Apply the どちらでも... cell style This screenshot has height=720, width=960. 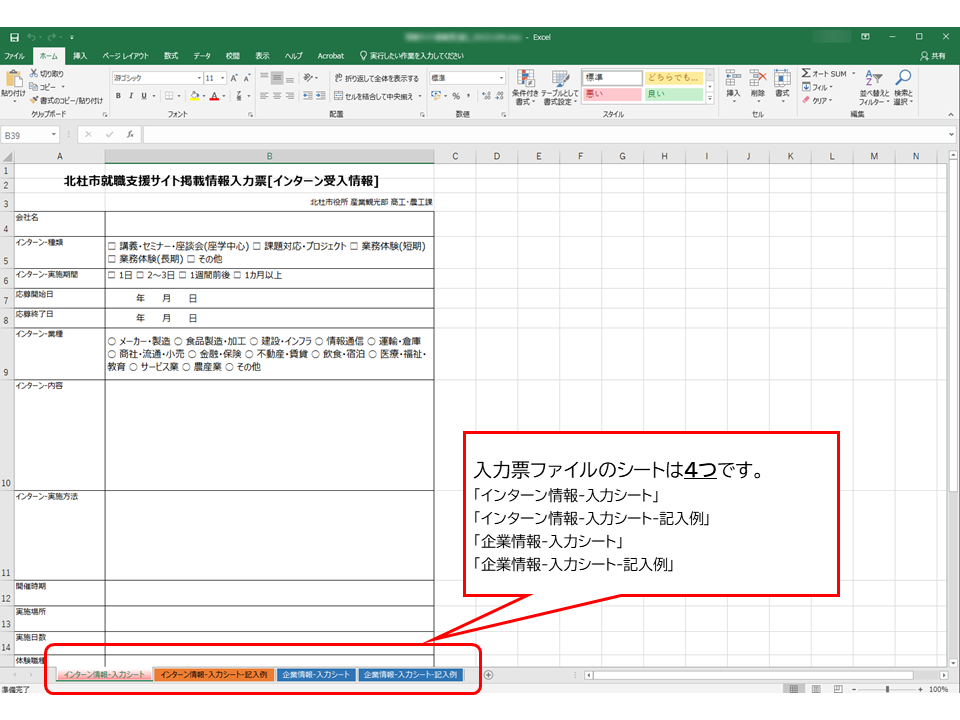[673, 77]
